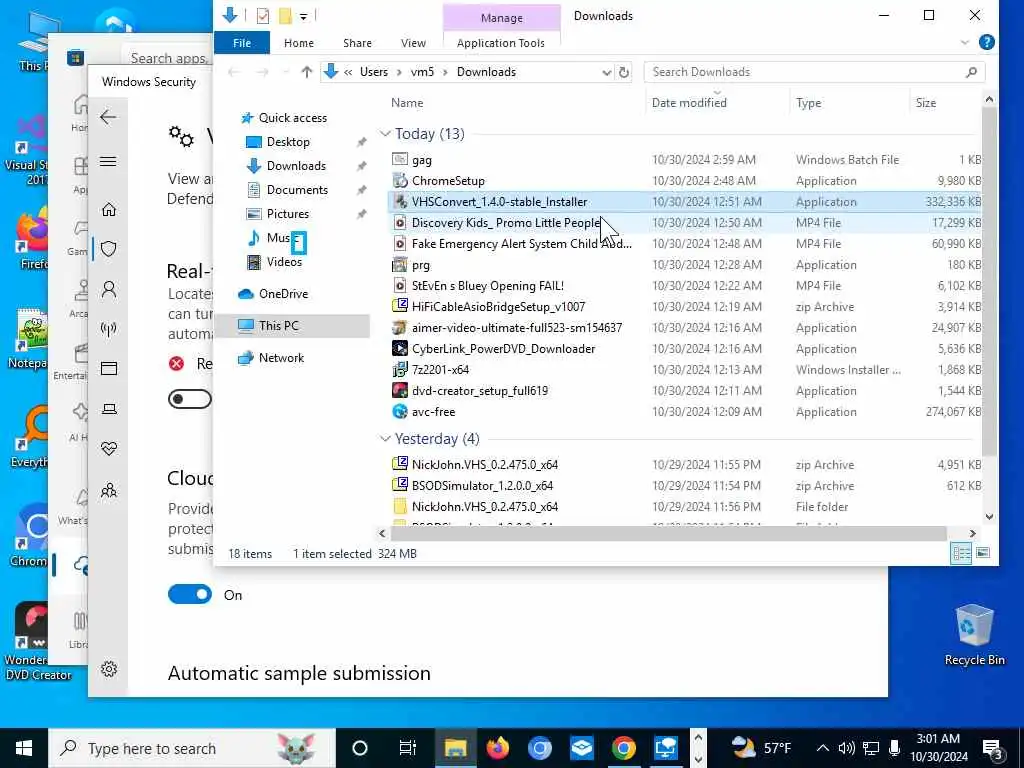
Task: Click the Manage contextual tab
Action: (502, 18)
